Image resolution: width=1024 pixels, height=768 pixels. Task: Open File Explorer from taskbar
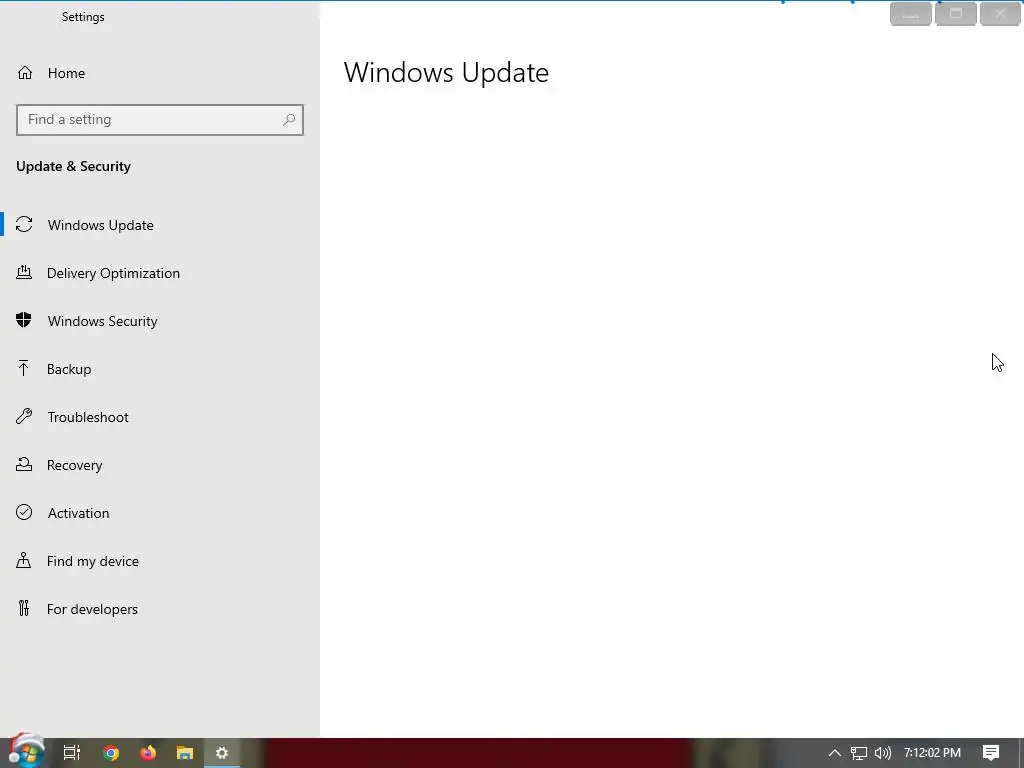(x=185, y=753)
